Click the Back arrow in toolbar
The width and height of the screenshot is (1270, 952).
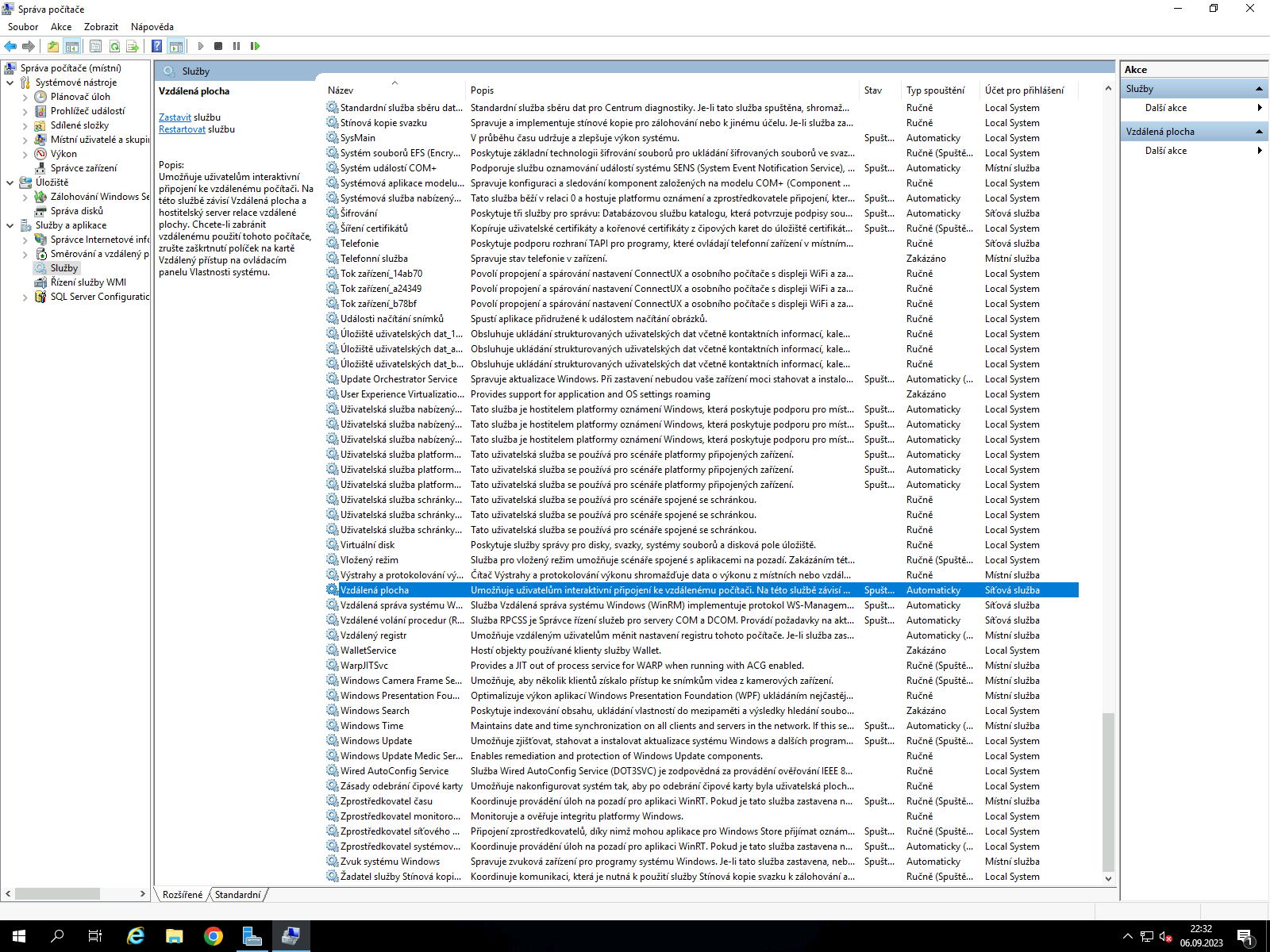click(x=10, y=46)
